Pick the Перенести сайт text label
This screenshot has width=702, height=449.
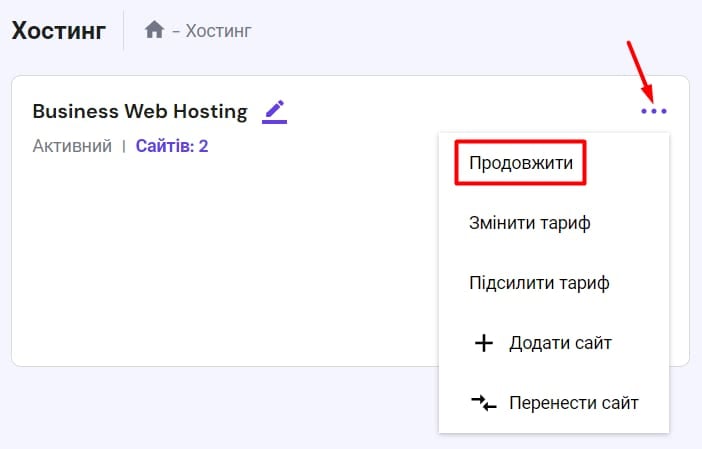[x=573, y=403]
